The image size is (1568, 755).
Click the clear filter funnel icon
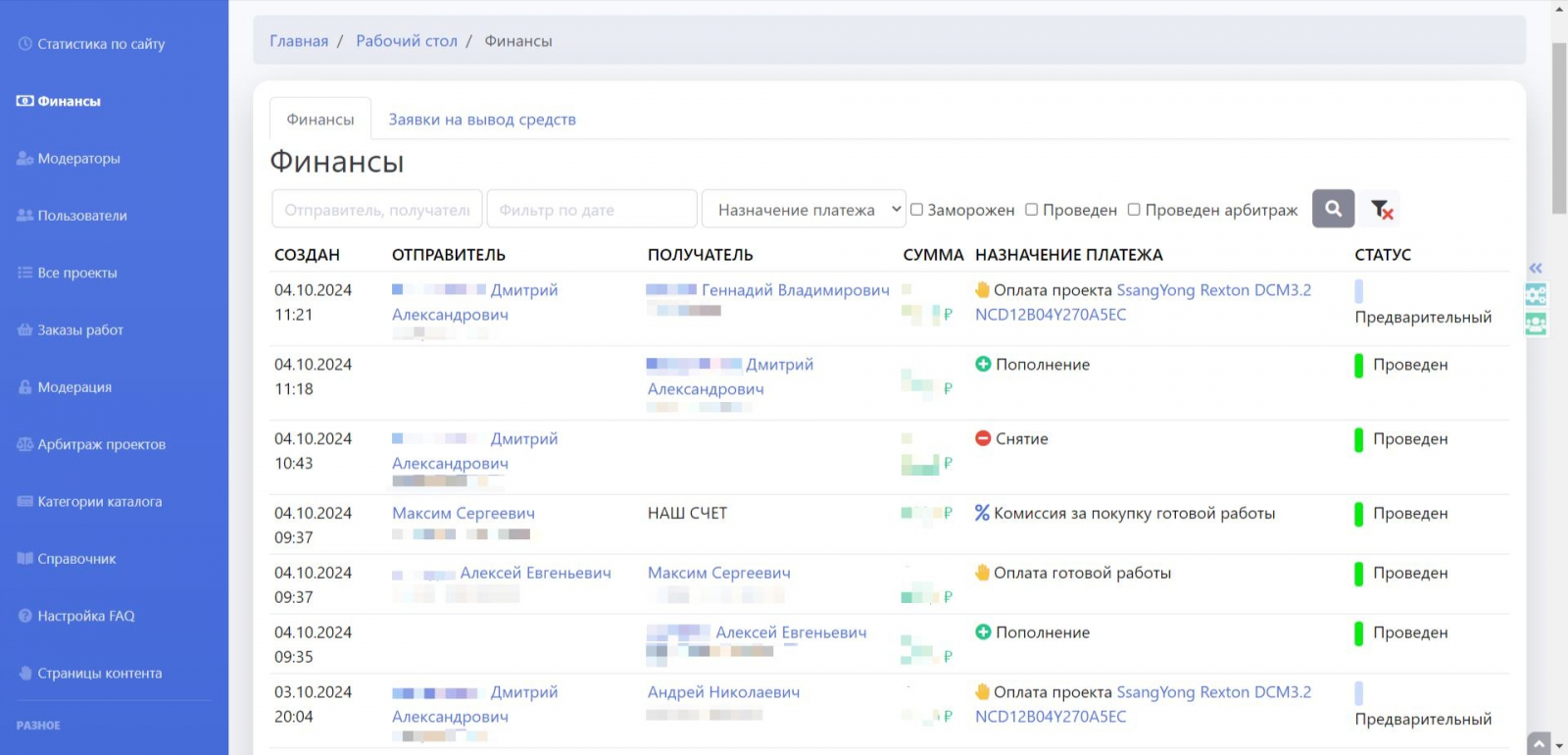tap(1382, 209)
